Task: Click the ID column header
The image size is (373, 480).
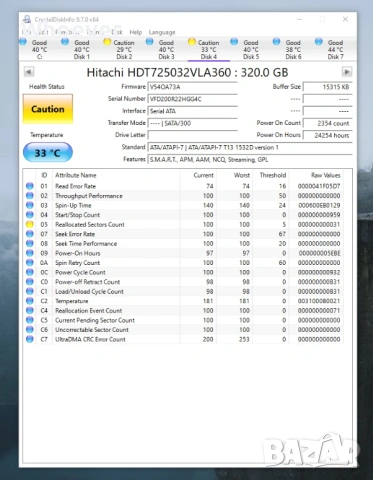Action: [44, 175]
